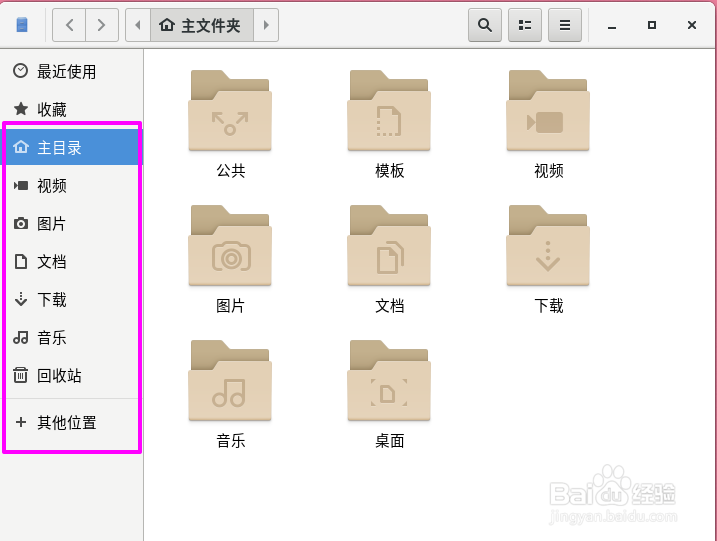
Task: Maximize the file manager window
Action: tap(652, 25)
